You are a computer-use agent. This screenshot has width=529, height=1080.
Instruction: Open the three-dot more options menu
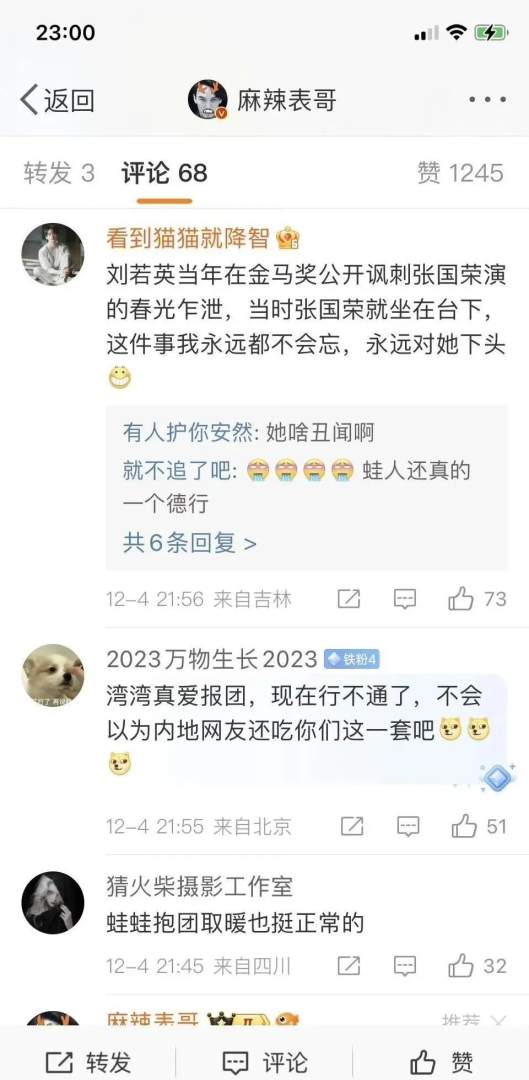click(487, 100)
